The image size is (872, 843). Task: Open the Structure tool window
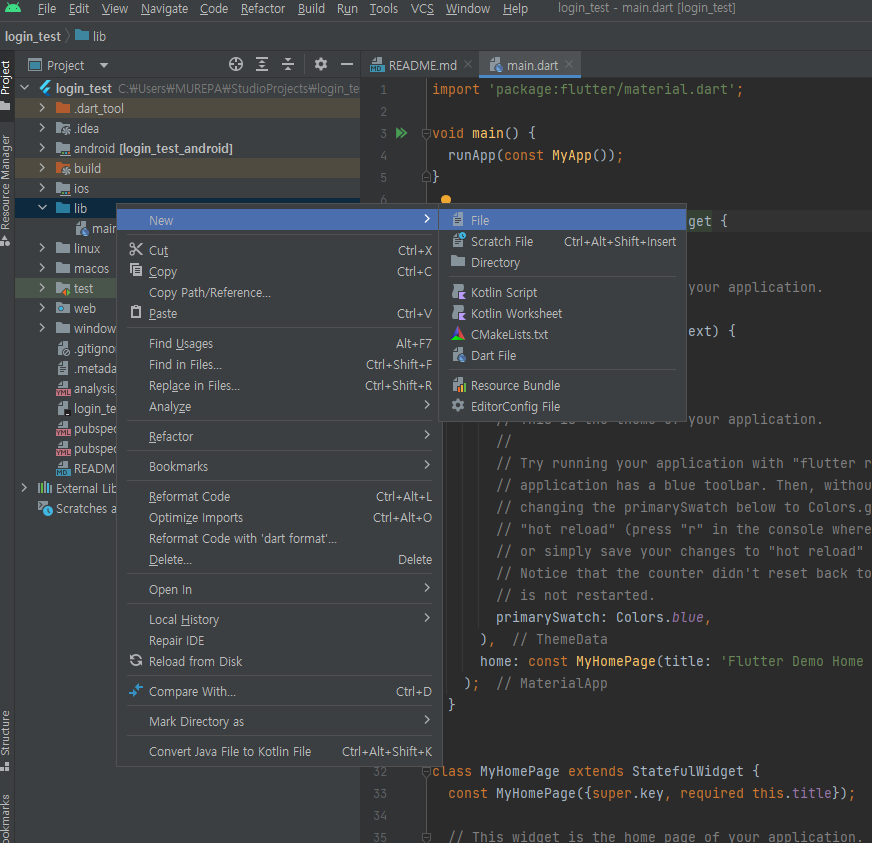click(6, 740)
